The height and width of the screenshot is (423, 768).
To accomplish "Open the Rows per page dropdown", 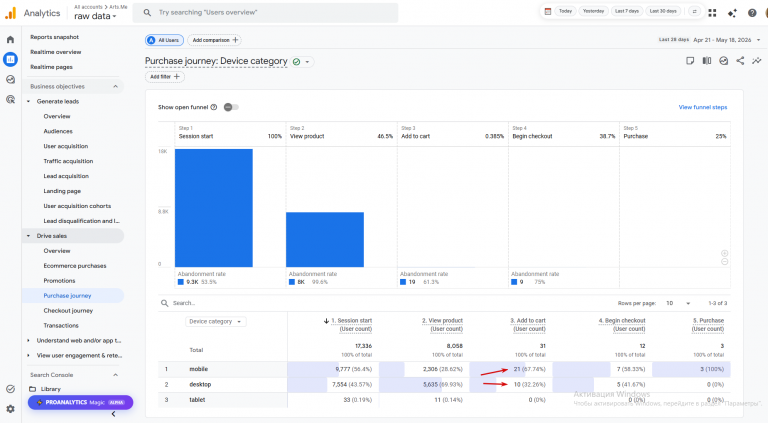I will (x=678, y=304).
